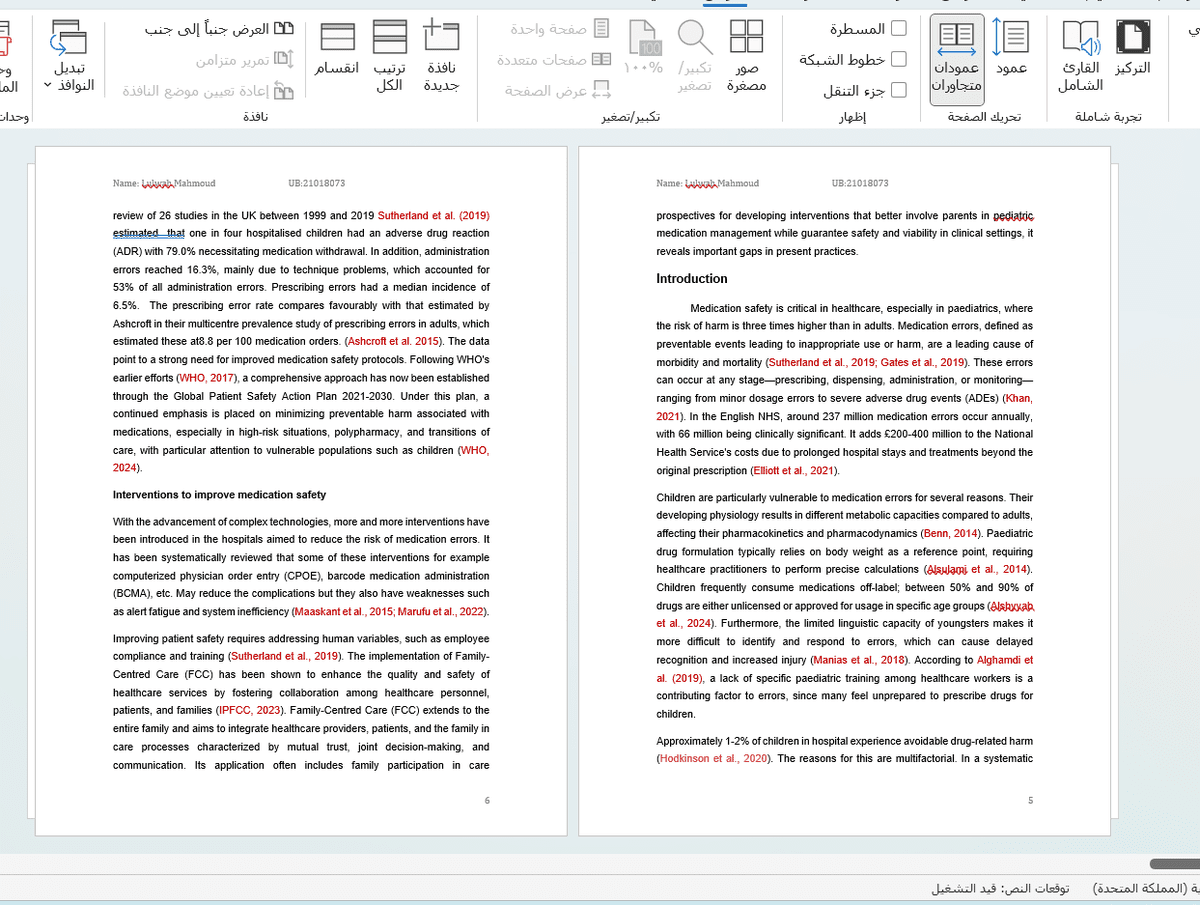Click the misspelled word 'pediatric' on page 5
The width and height of the screenshot is (1200, 905).
tap(1013, 215)
